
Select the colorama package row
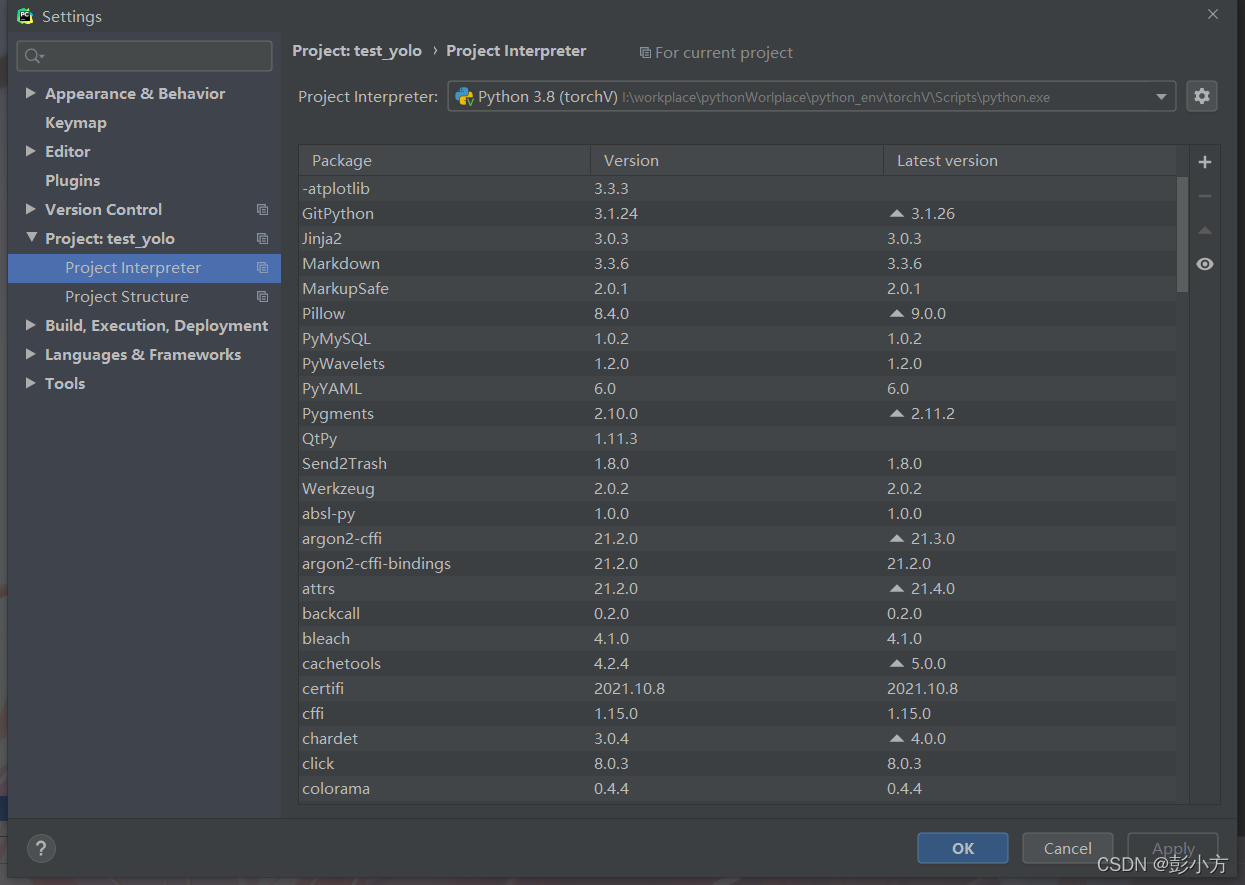click(x=738, y=789)
